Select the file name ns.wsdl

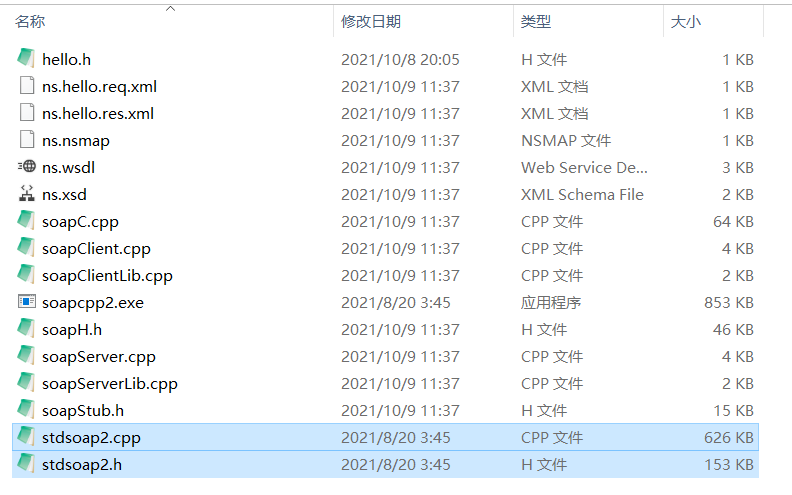pyautogui.click(x=68, y=168)
